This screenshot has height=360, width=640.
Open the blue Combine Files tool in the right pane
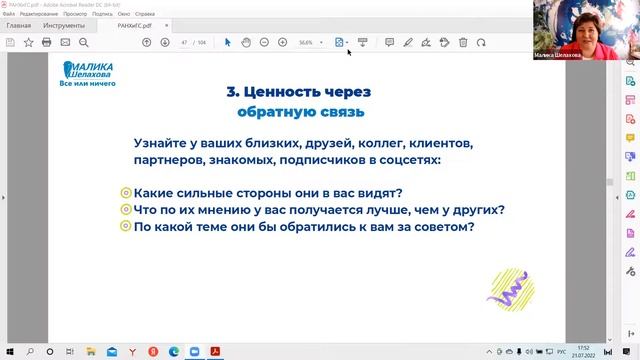pyautogui.click(x=630, y=157)
